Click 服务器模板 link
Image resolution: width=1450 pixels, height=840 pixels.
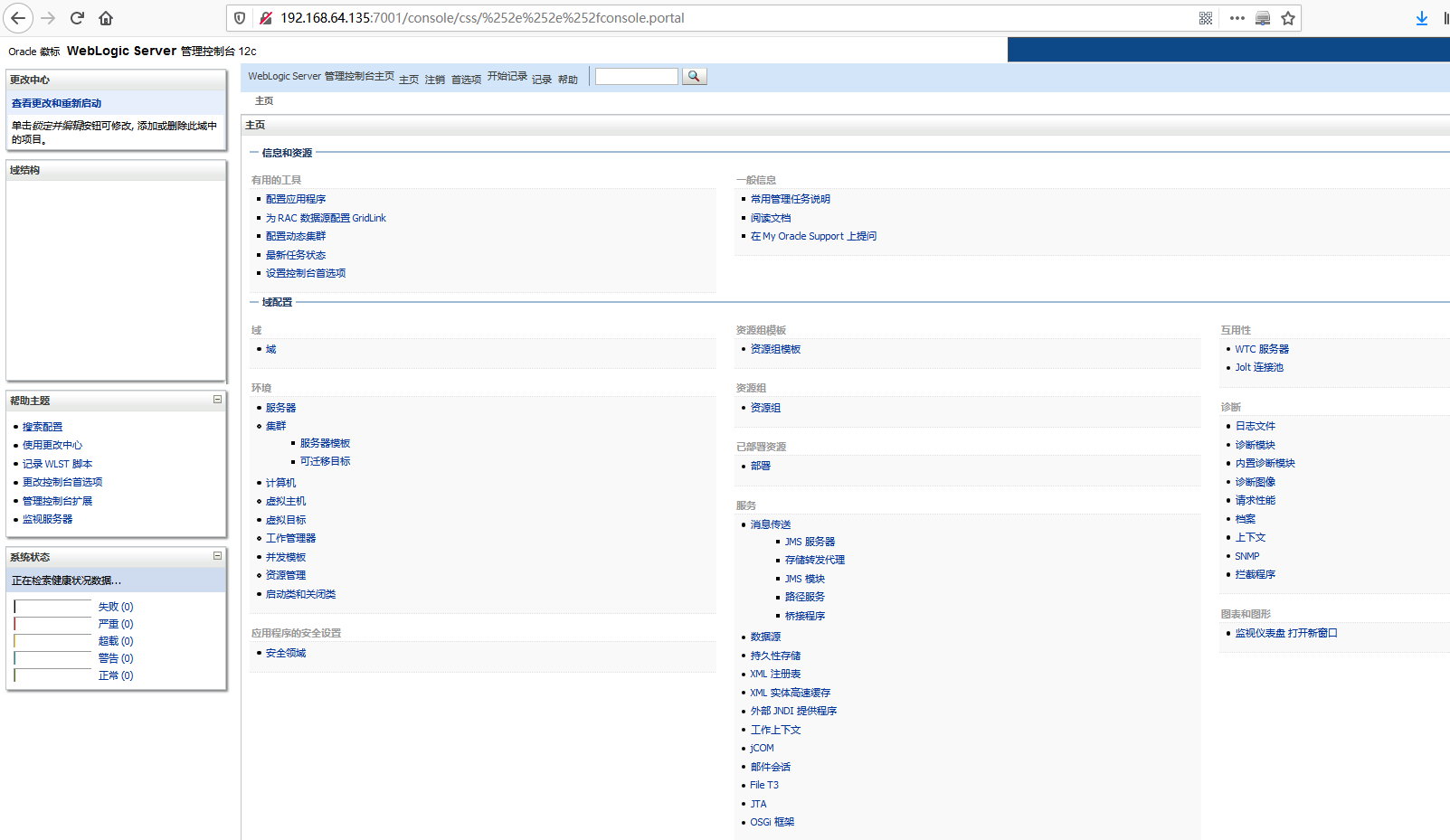click(325, 443)
